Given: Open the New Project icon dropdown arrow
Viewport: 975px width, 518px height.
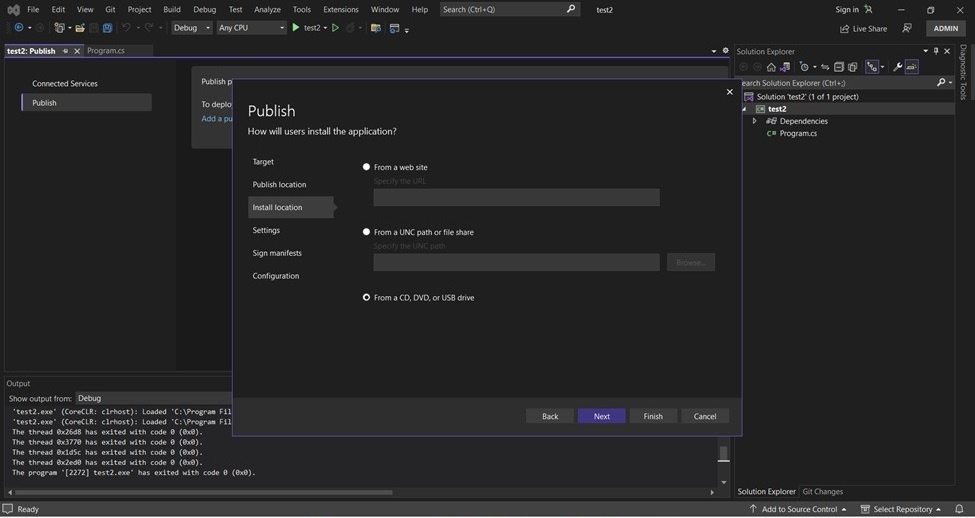Looking at the screenshot, I should pyautogui.click(x=69, y=28).
